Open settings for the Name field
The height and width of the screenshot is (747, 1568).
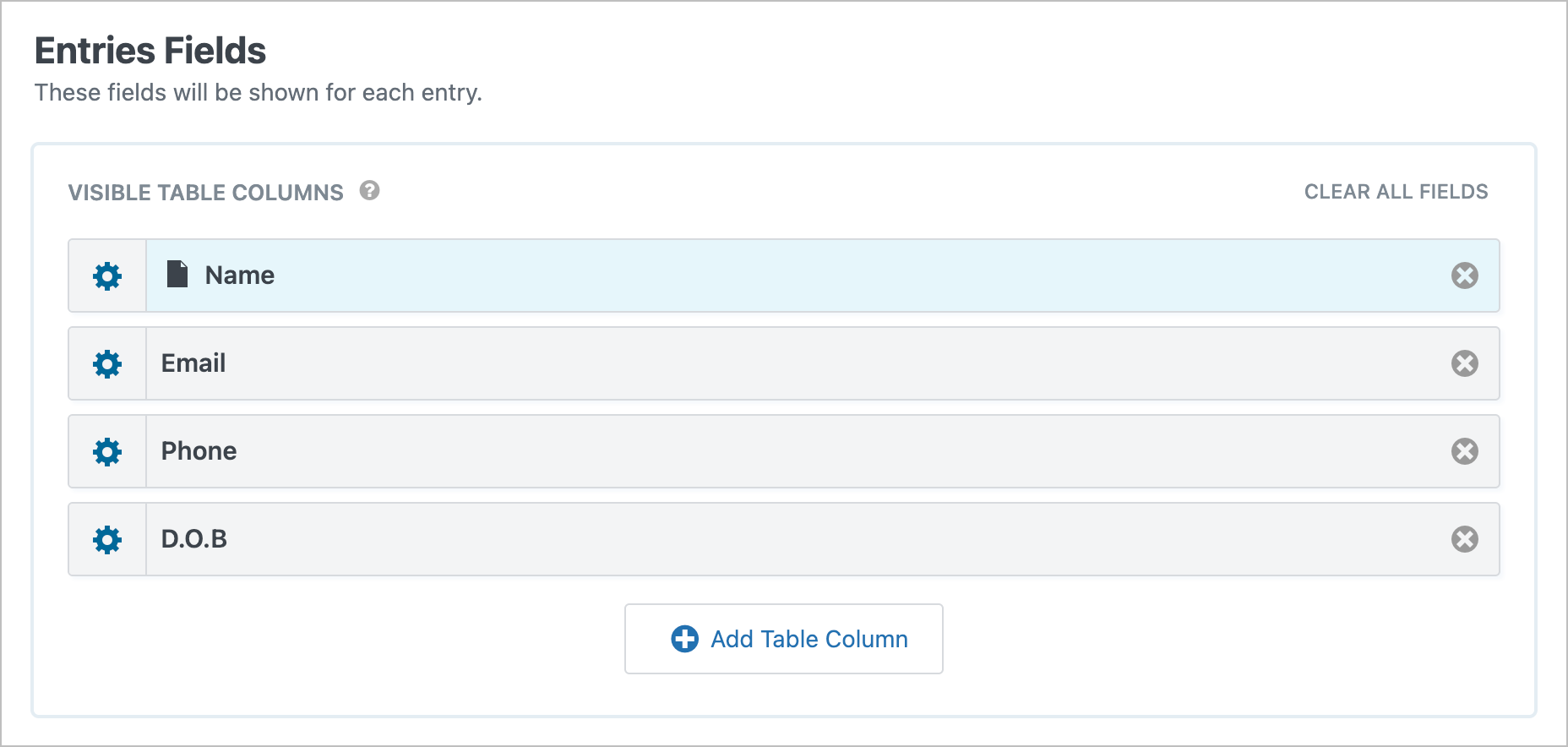pos(106,275)
